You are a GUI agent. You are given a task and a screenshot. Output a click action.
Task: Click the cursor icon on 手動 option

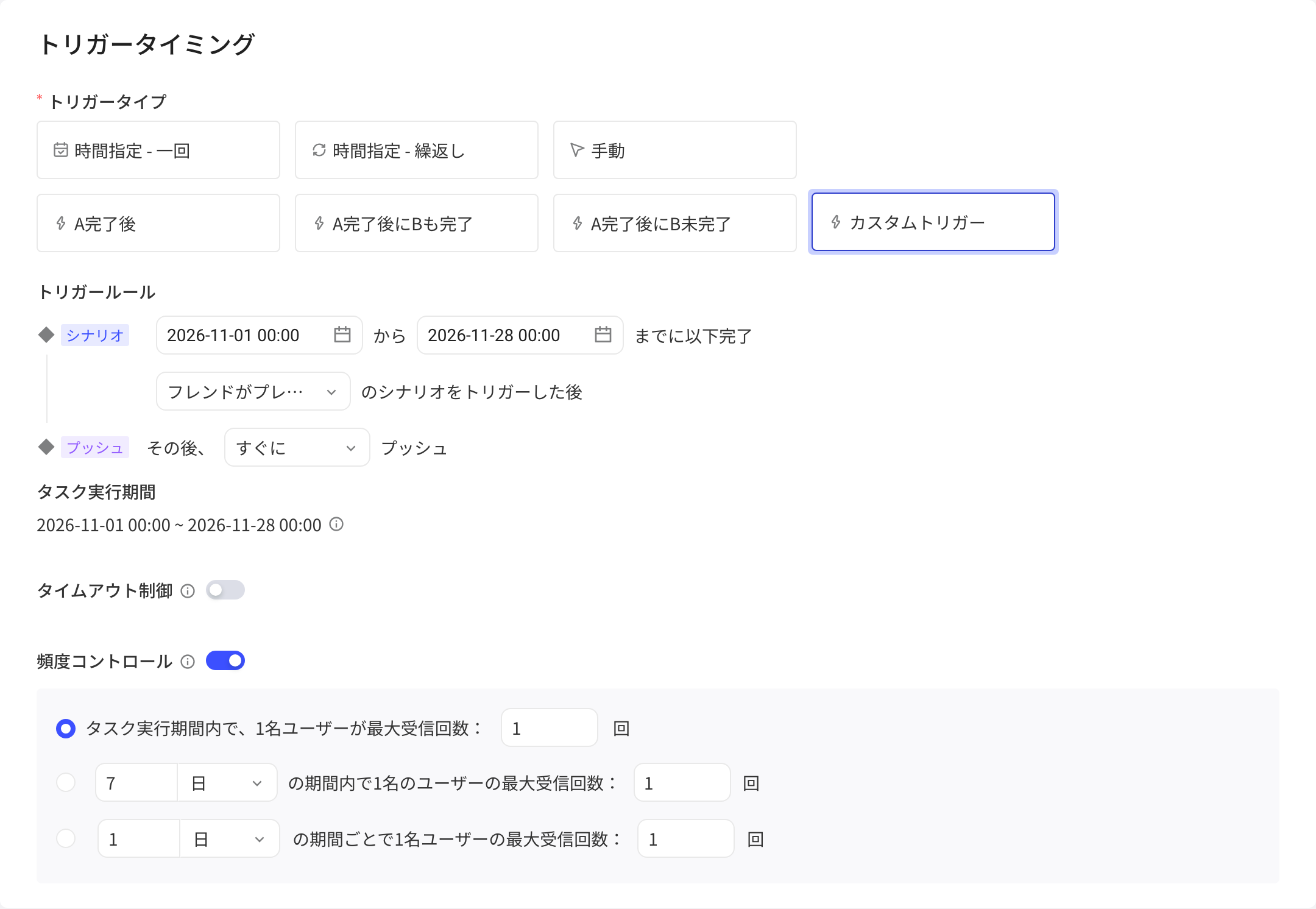click(x=577, y=150)
